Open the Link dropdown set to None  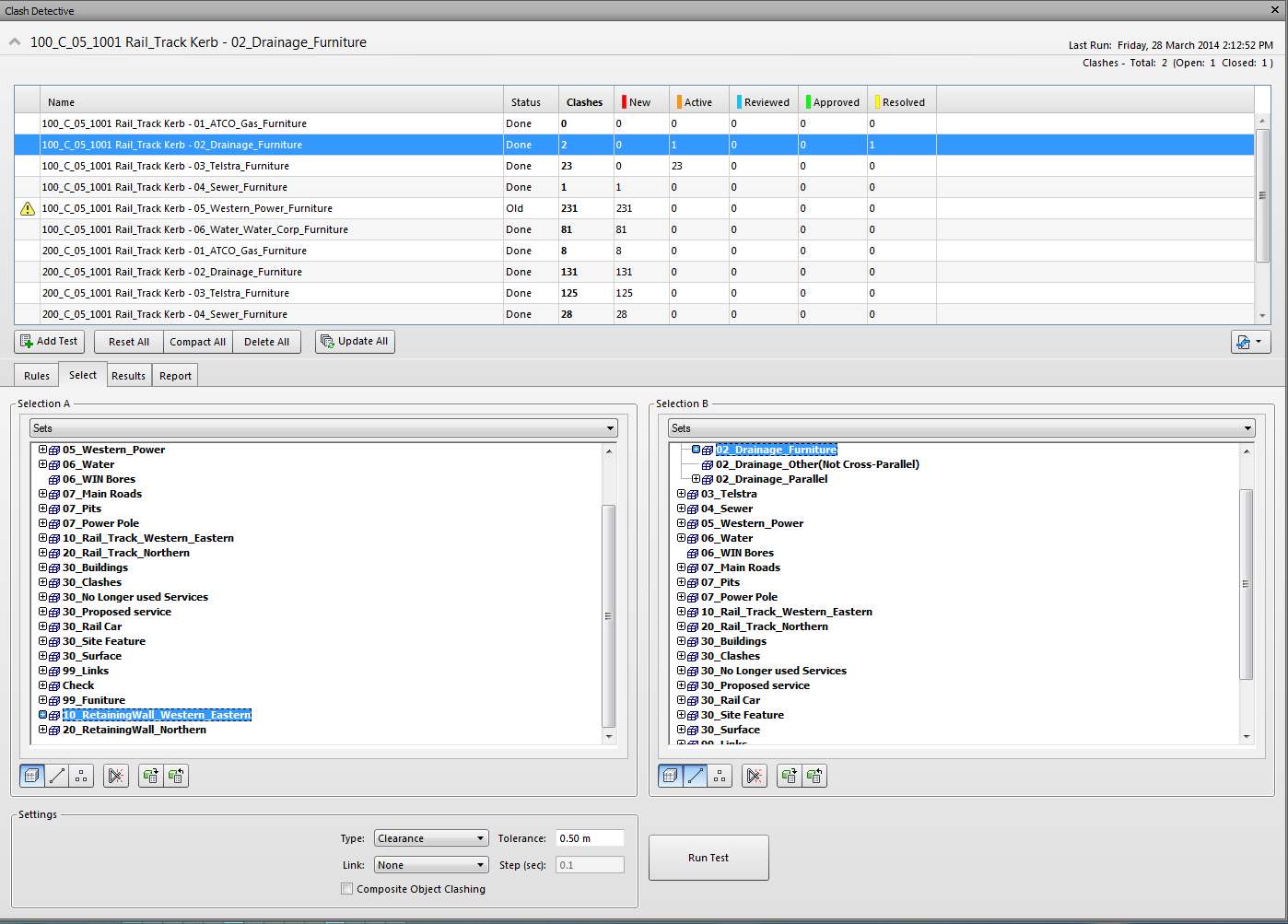[x=430, y=864]
